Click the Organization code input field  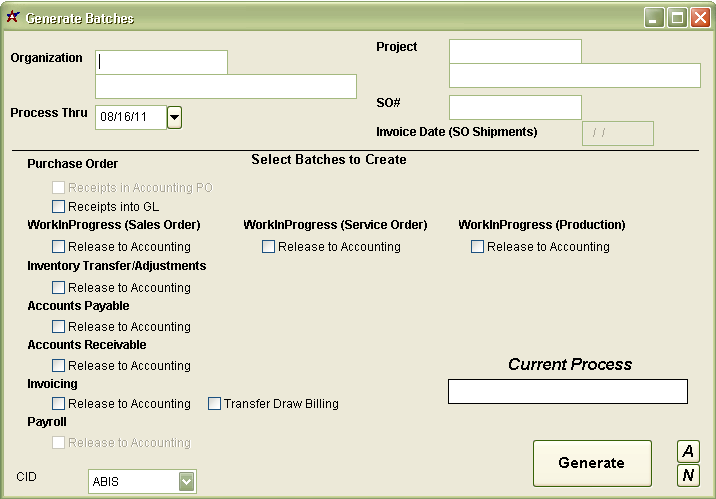[161, 62]
